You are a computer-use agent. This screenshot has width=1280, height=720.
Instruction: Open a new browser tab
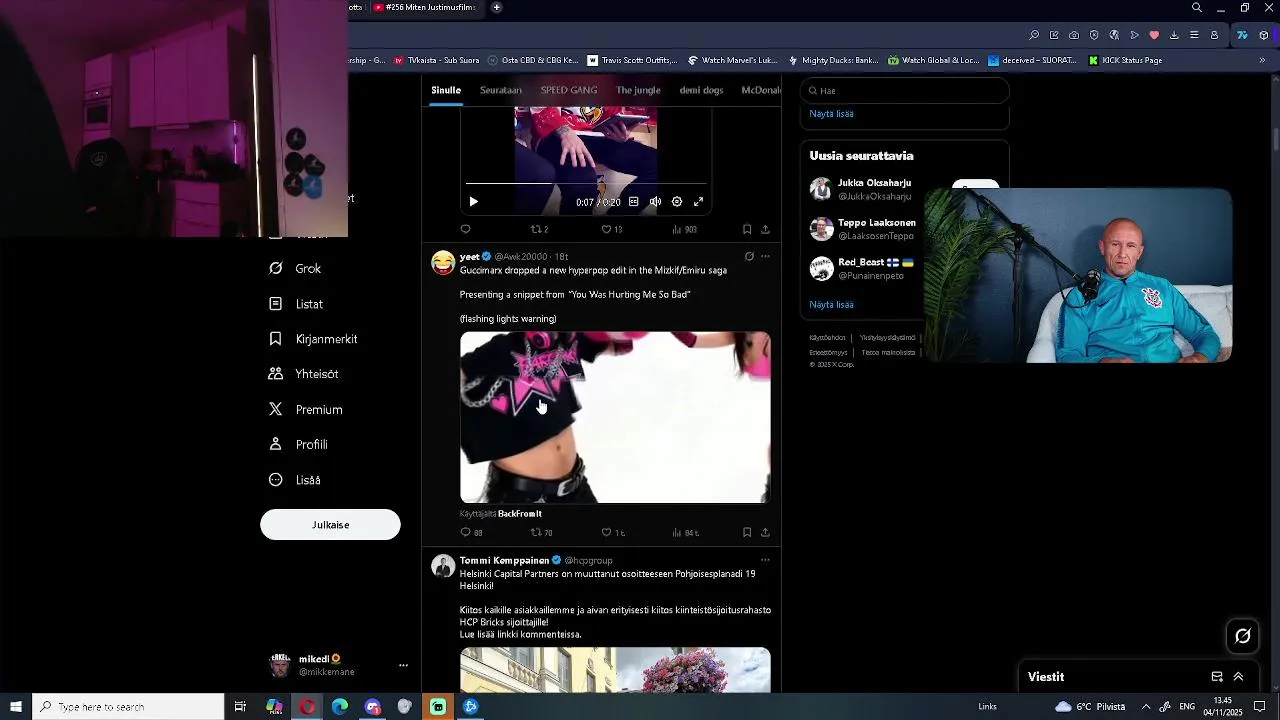coord(496,8)
